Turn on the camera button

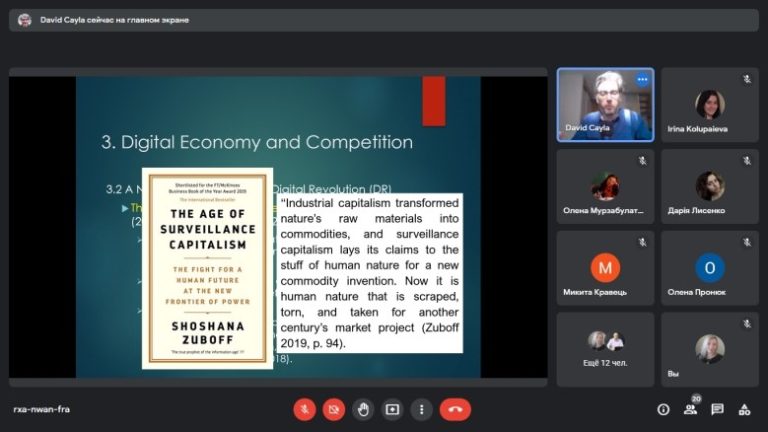334,409
